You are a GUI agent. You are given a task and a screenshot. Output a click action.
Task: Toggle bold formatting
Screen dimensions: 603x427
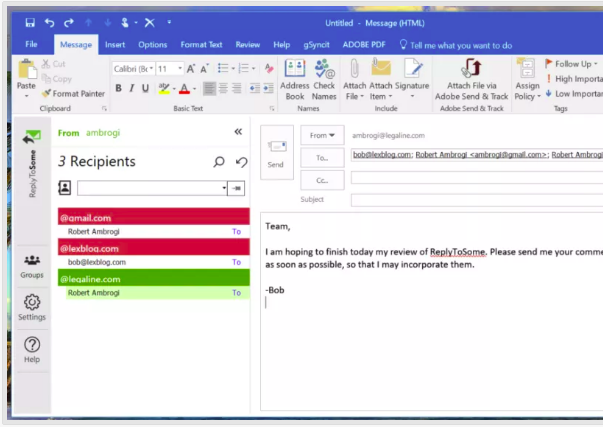(118, 88)
